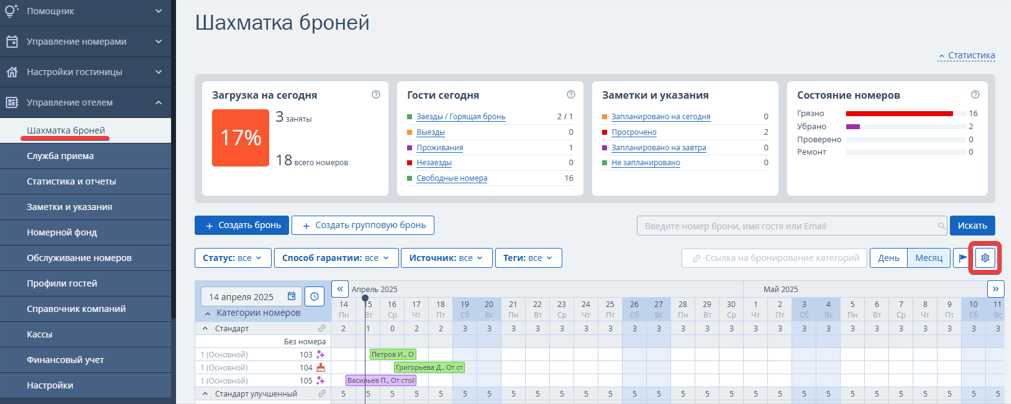Click the clock icon next to date field
This screenshot has width=1011, height=404.
coord(314,296)
